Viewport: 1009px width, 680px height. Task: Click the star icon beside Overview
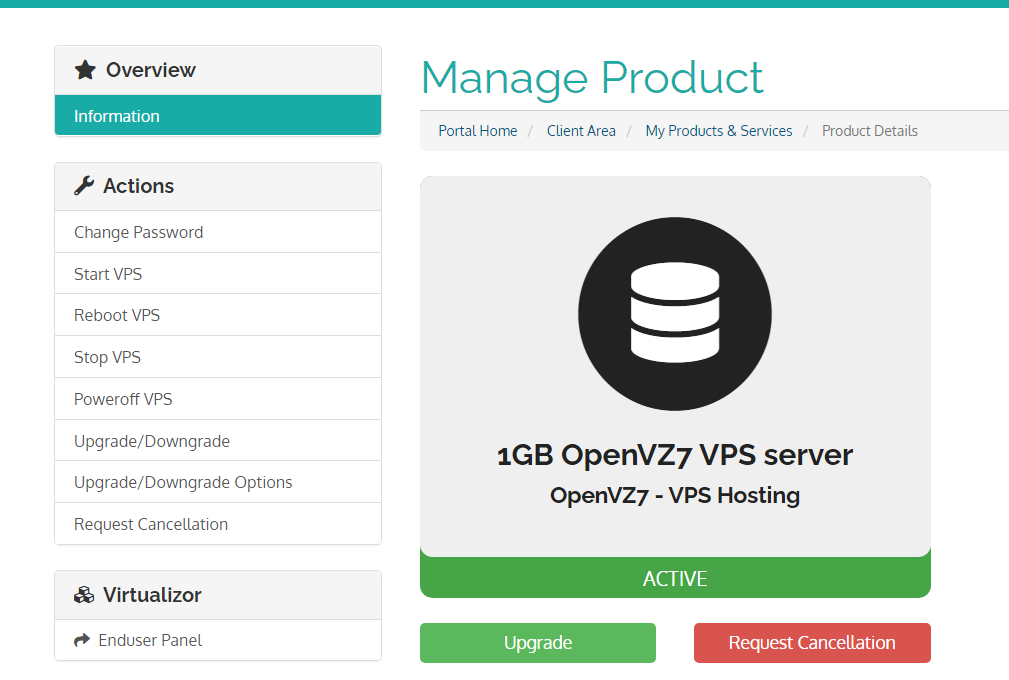(85, 70)
